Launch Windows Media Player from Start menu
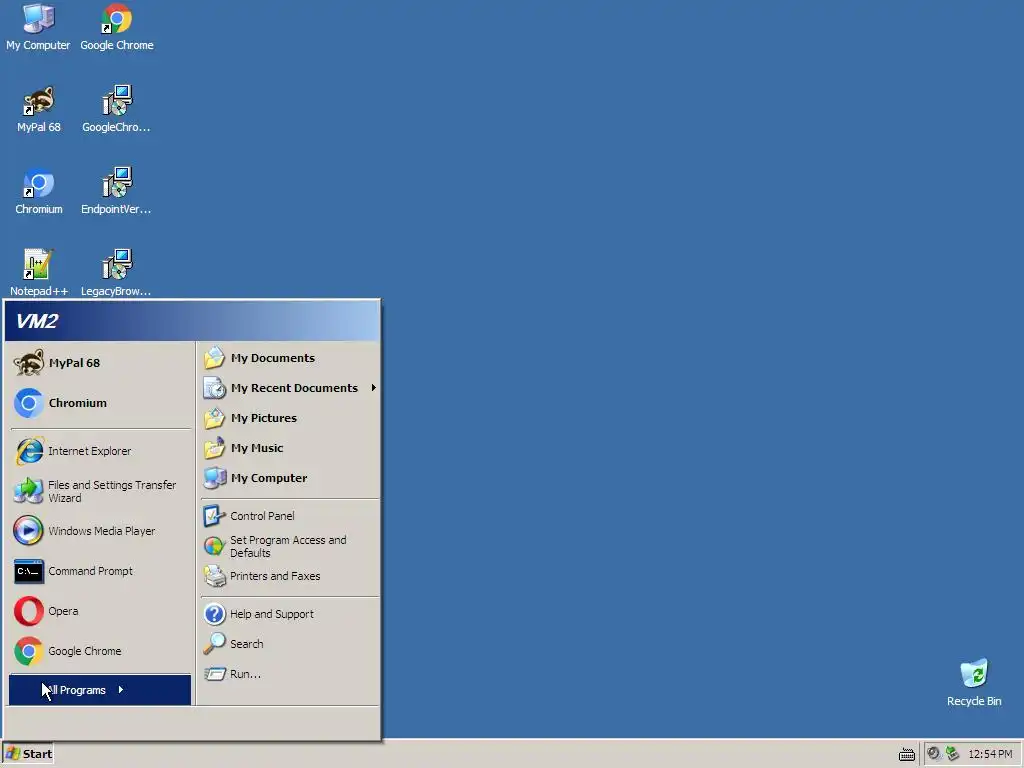 [x=101, y=531]
